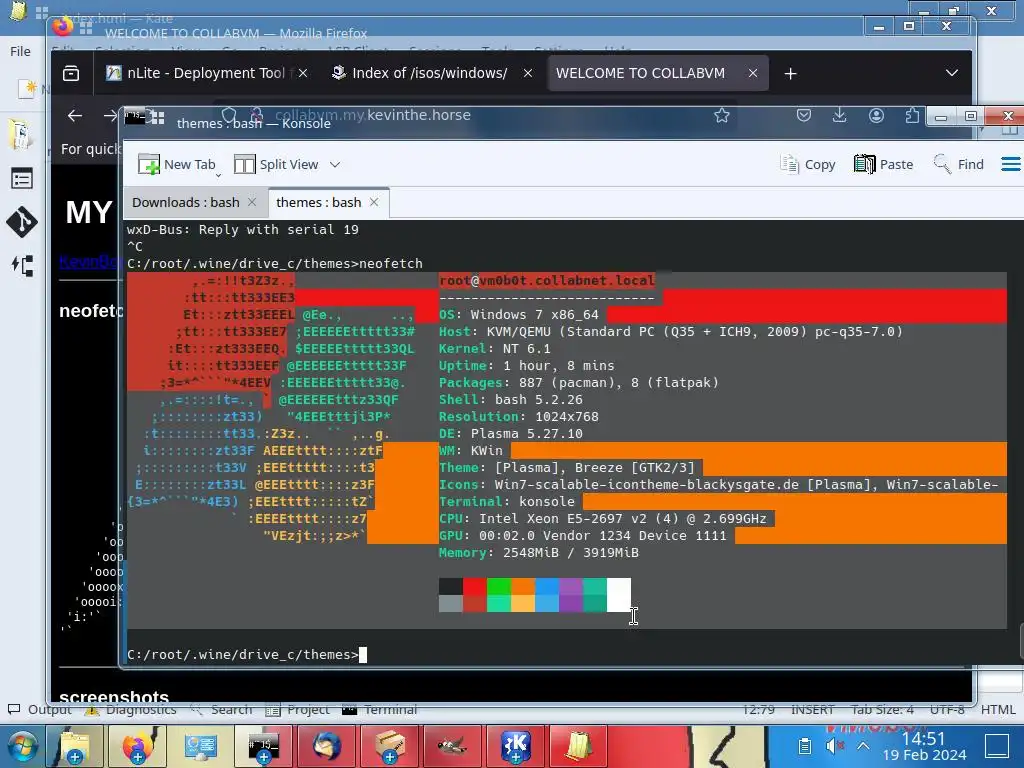Toggle the Search panel in Kate
Viewport: 1024px width, 768px height.
(x=221, y=709)
